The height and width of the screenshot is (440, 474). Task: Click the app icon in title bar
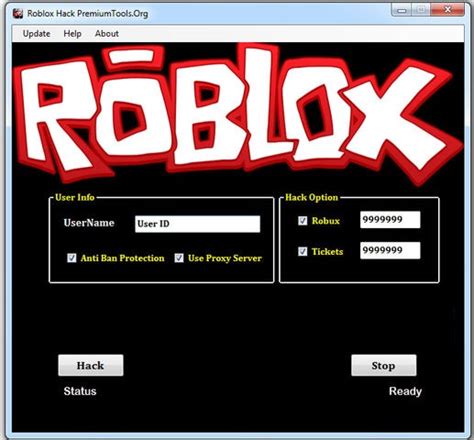coord(18,14)
